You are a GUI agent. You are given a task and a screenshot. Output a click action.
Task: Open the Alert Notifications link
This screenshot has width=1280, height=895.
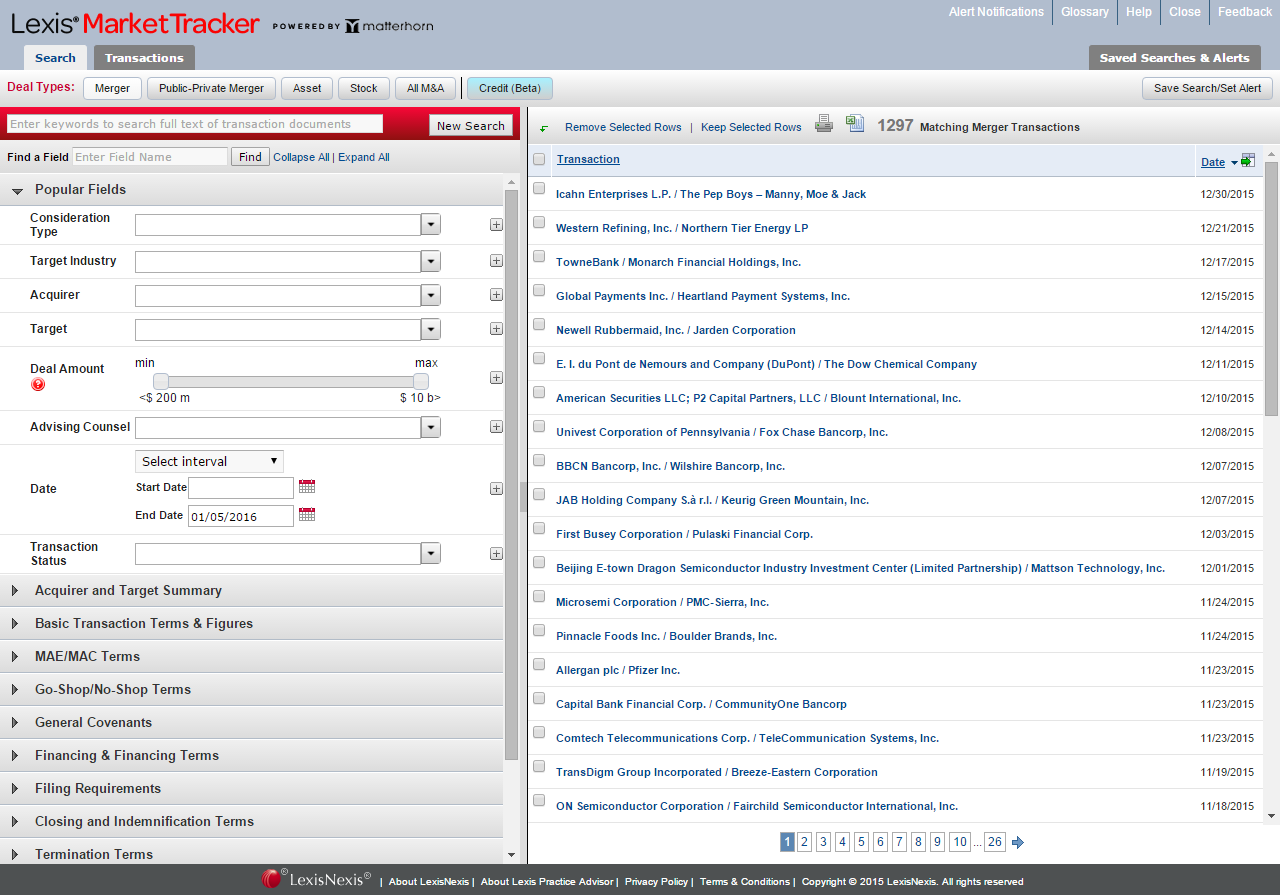point(996,12)
